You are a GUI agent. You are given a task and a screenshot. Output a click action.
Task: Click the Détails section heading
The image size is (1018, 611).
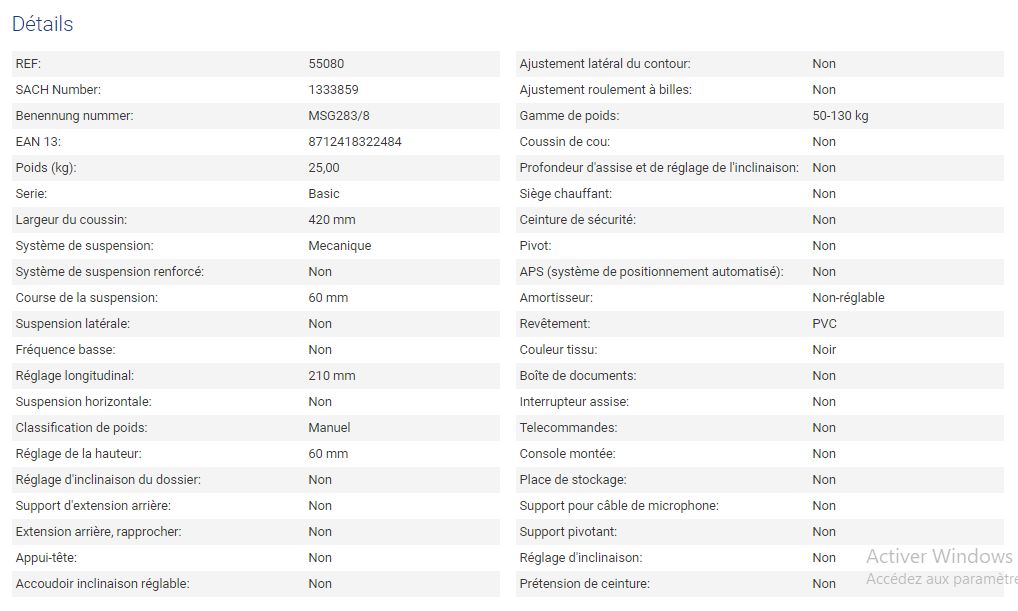[x=43, y=24]
